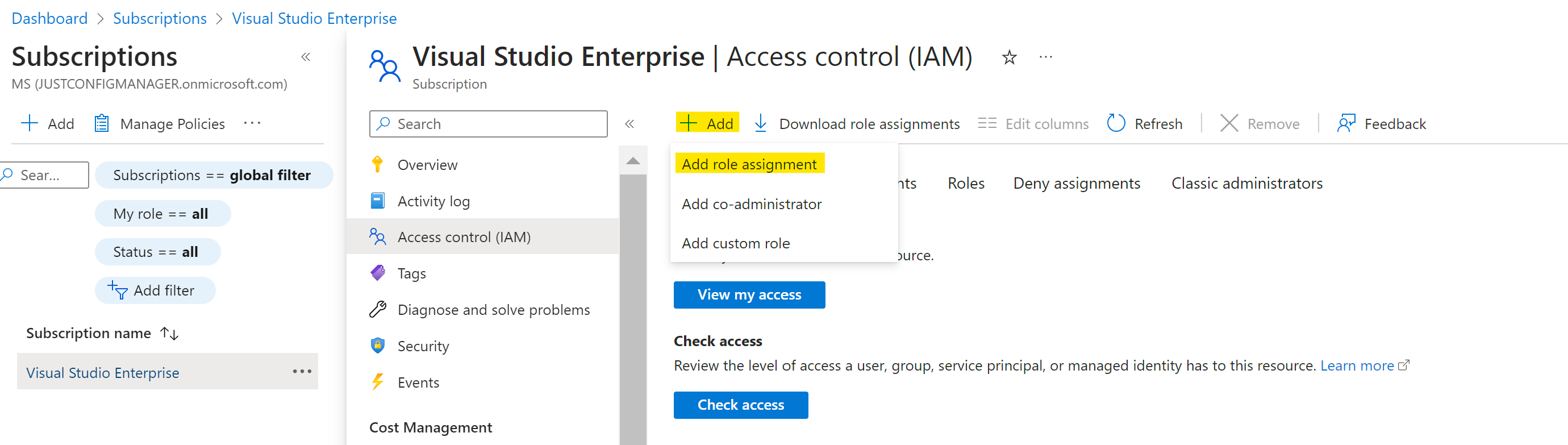Click the Add filter pill
The height and width of the screenshot is (445, 1568).
pyautogui.click(x=155, y=290)
